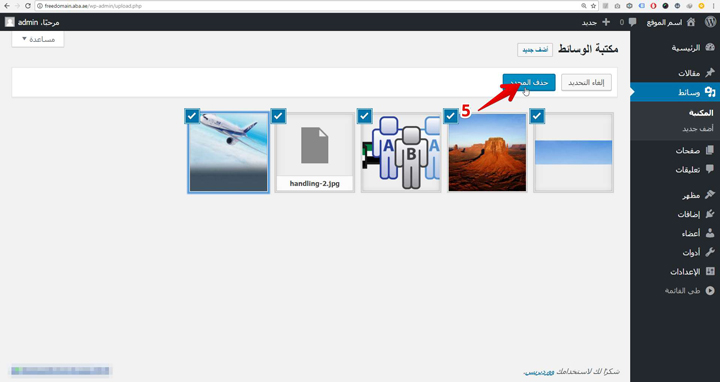Viewport: 720px width, 382px height.
Task: Expand the help (مساعدة) dropdown tab
Action: coord(38,39)
